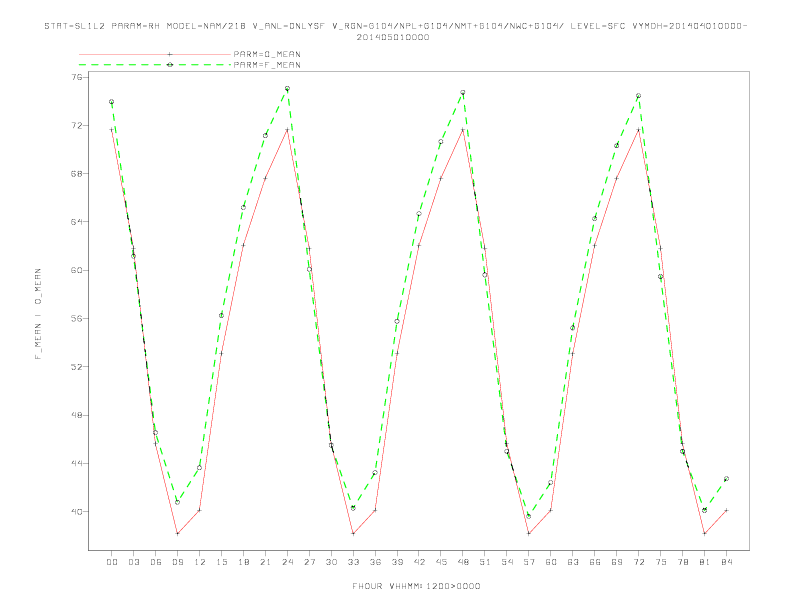Click y-axis tick label 44

pyautogui.click(x=77, y=464)
